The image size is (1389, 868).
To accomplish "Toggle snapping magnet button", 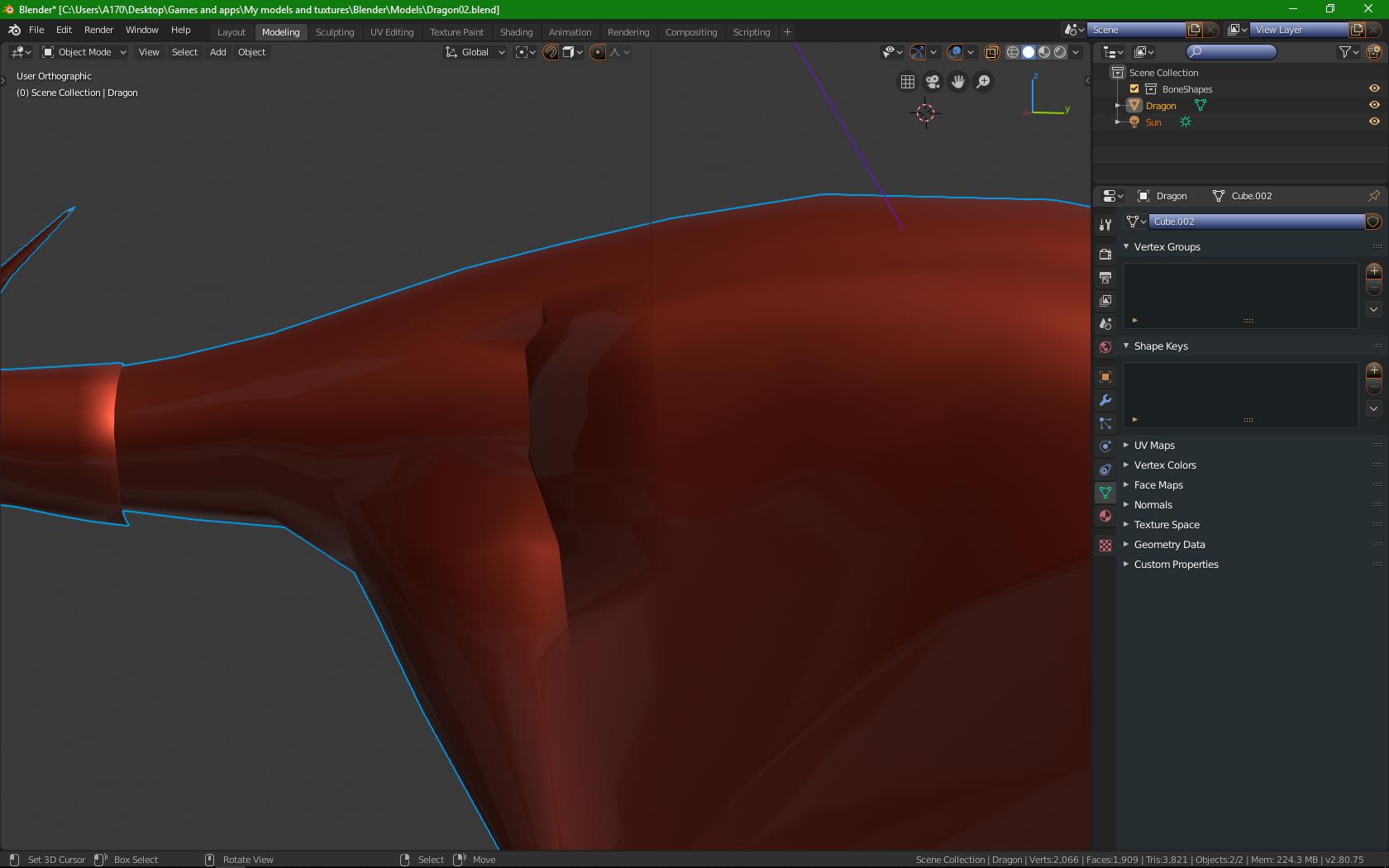I will click(x=551, y=52).
